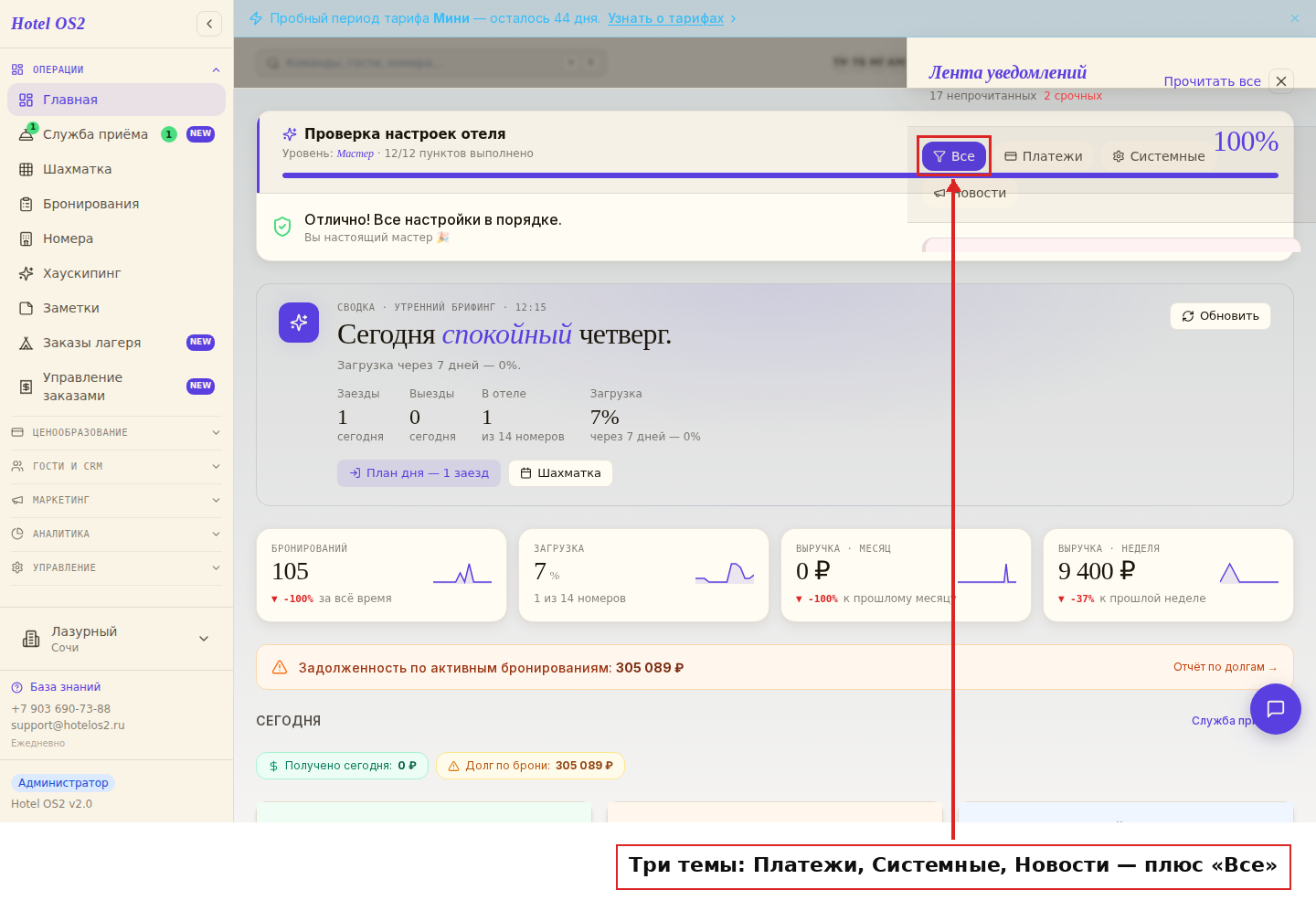Viewport: 1316px width, 911px height.
Task: Click the Хаускипинг sparkle icon
Action: 26,273
